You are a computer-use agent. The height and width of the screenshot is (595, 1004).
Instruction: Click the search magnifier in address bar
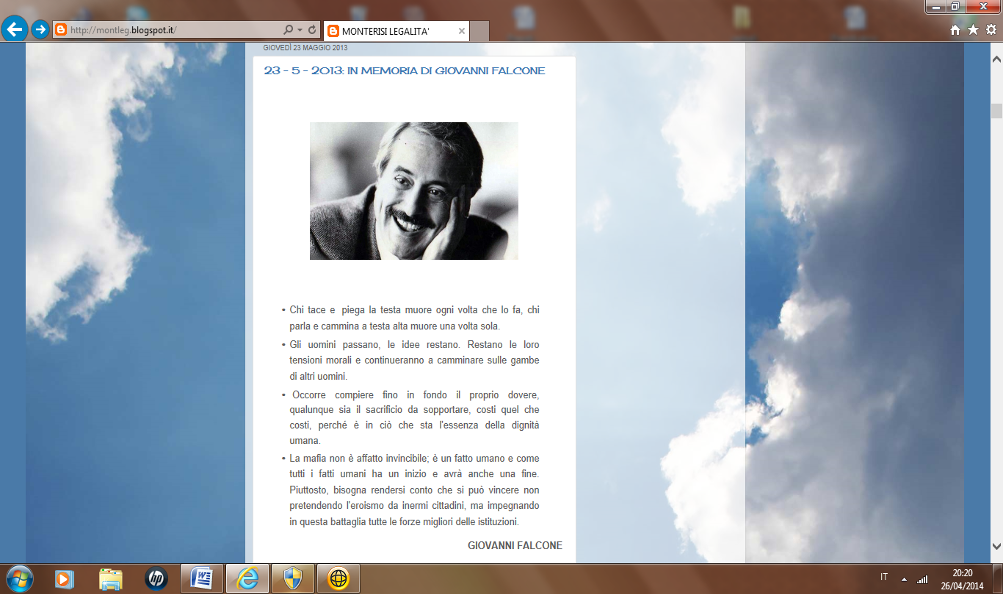pos(289,30)
